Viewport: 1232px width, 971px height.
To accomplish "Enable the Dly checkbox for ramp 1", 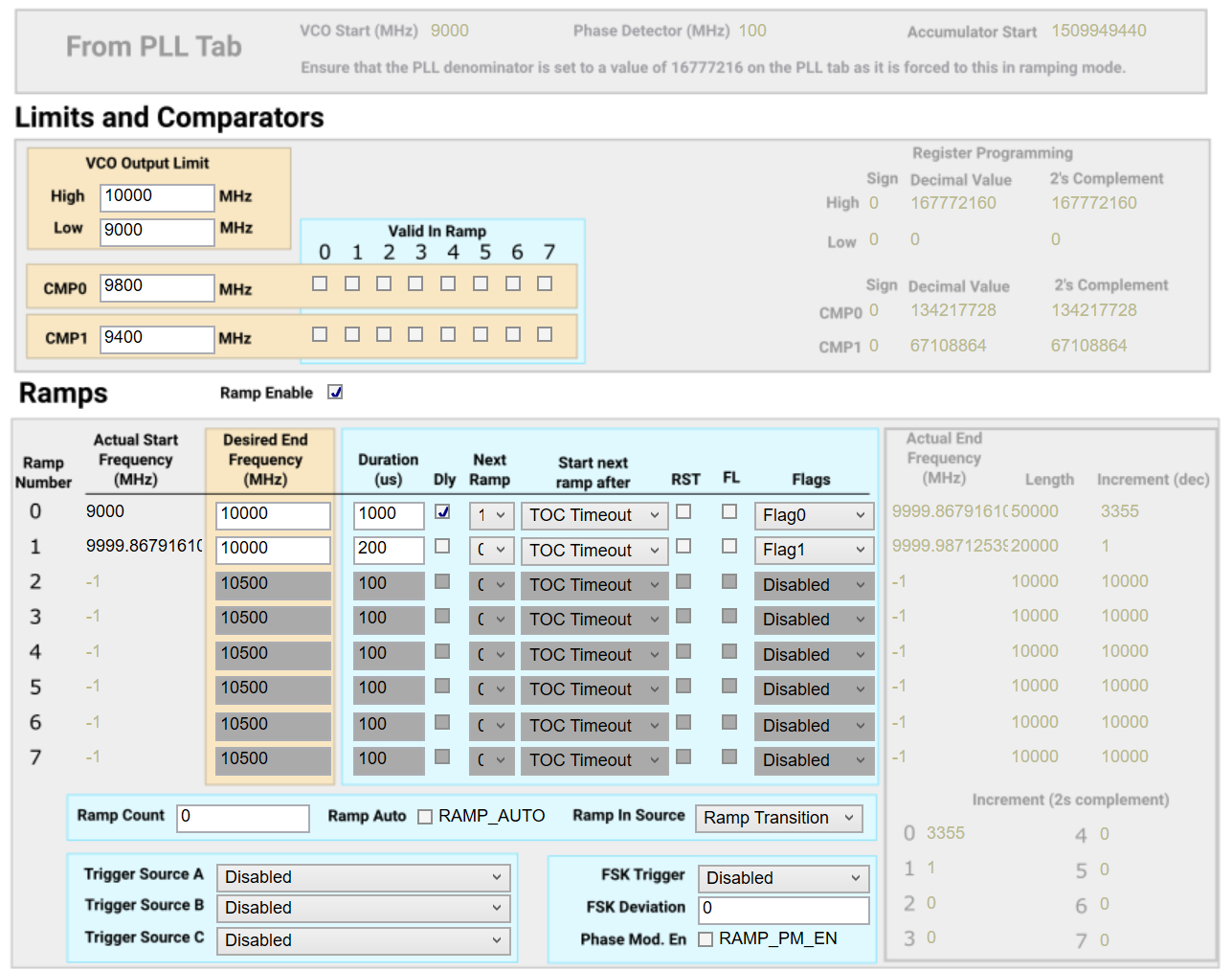I will click(x=442, y=546).
